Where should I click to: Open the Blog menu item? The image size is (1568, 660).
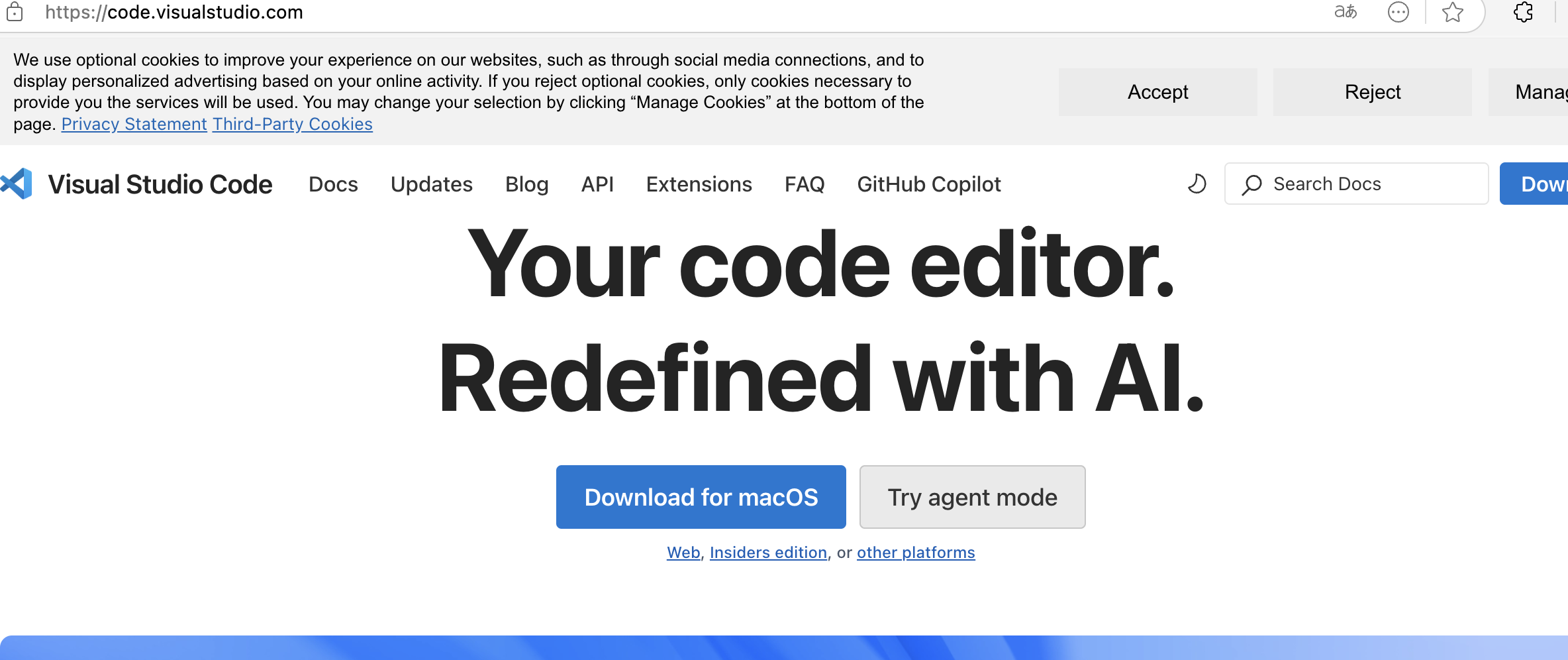527,184
